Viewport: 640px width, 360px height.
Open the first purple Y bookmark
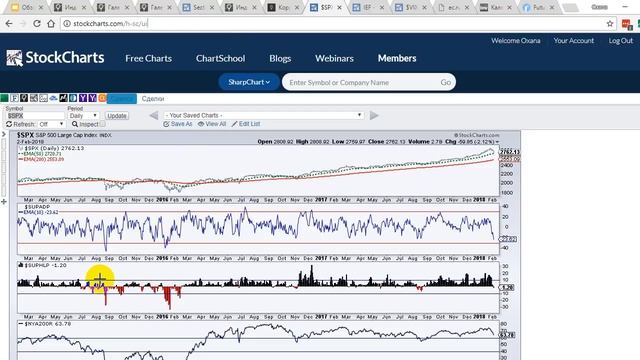(x=83, y=98)
